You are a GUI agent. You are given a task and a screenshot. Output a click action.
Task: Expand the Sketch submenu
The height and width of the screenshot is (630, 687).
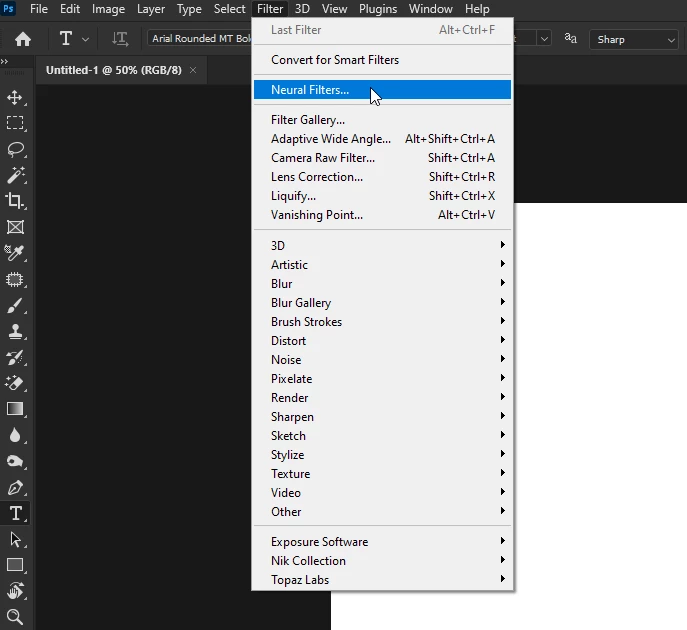[382, 435]
